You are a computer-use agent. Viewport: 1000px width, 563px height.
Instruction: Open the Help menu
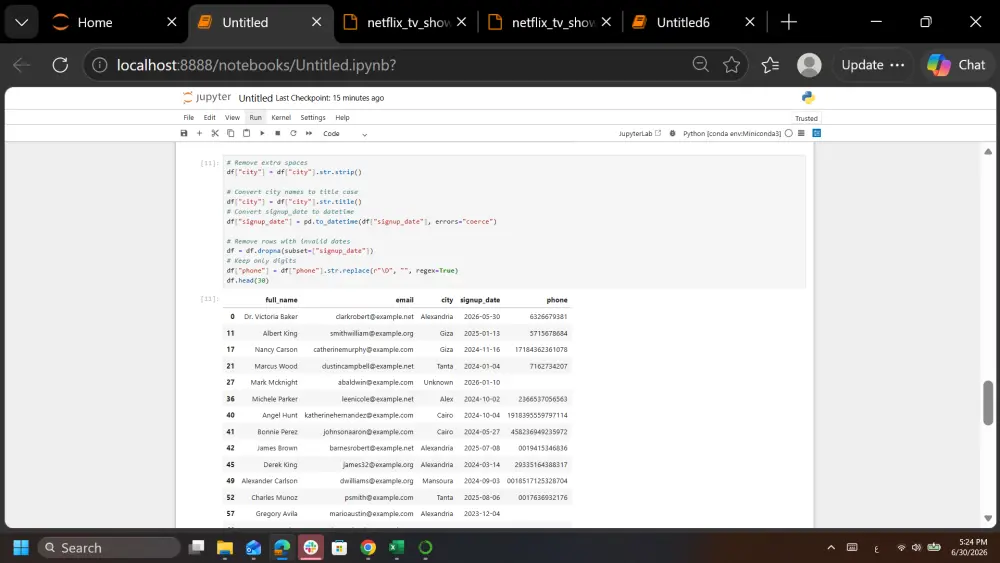pos(342,117)
